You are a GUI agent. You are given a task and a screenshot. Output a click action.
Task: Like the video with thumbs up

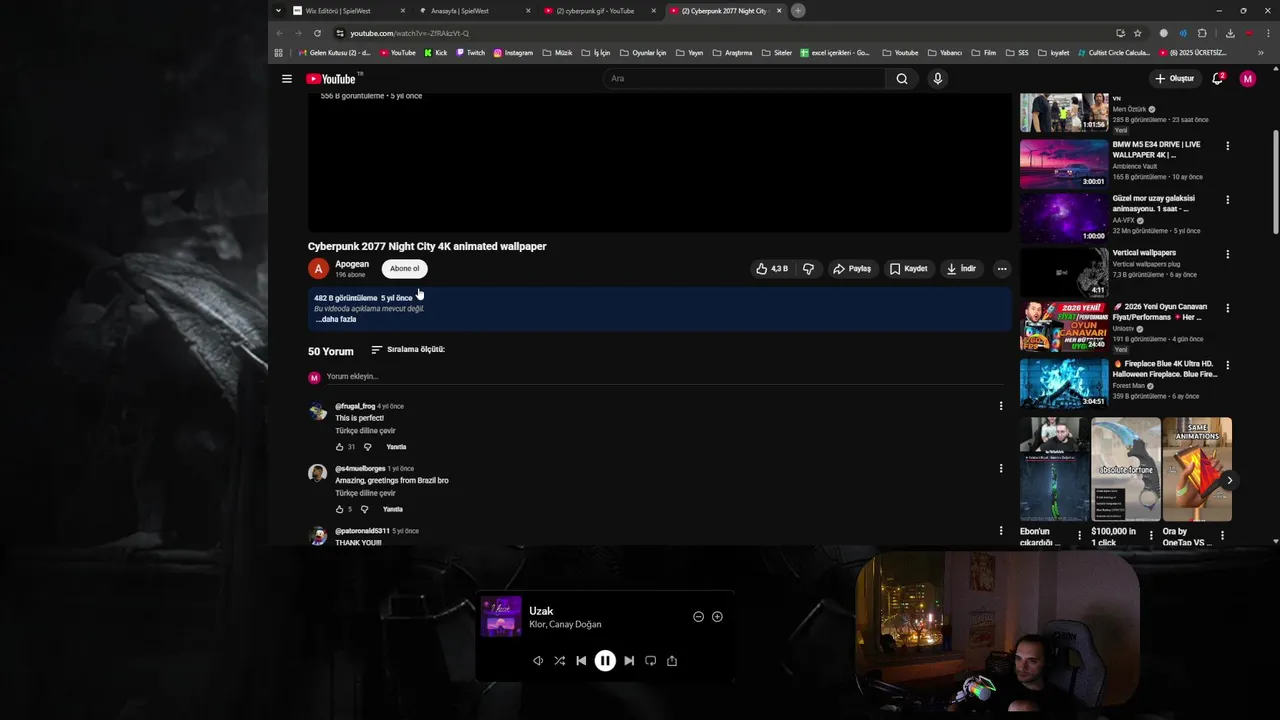[x=772, y=269]
